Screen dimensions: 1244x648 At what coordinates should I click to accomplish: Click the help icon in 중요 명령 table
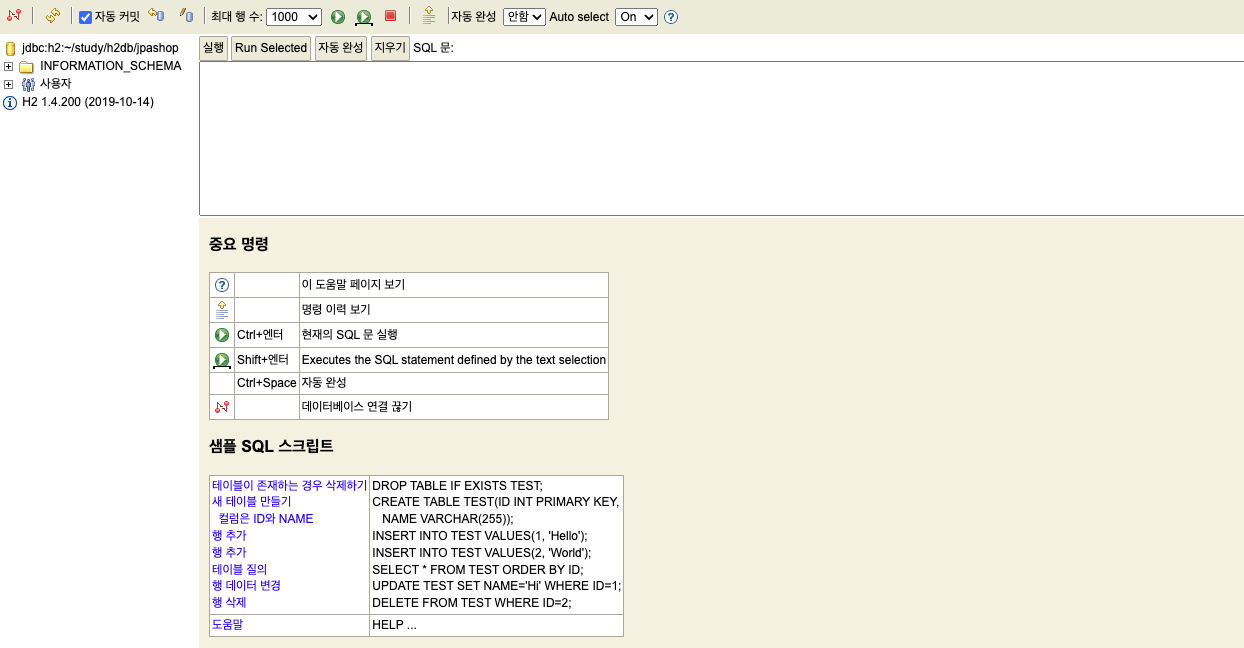pos(222,285)
